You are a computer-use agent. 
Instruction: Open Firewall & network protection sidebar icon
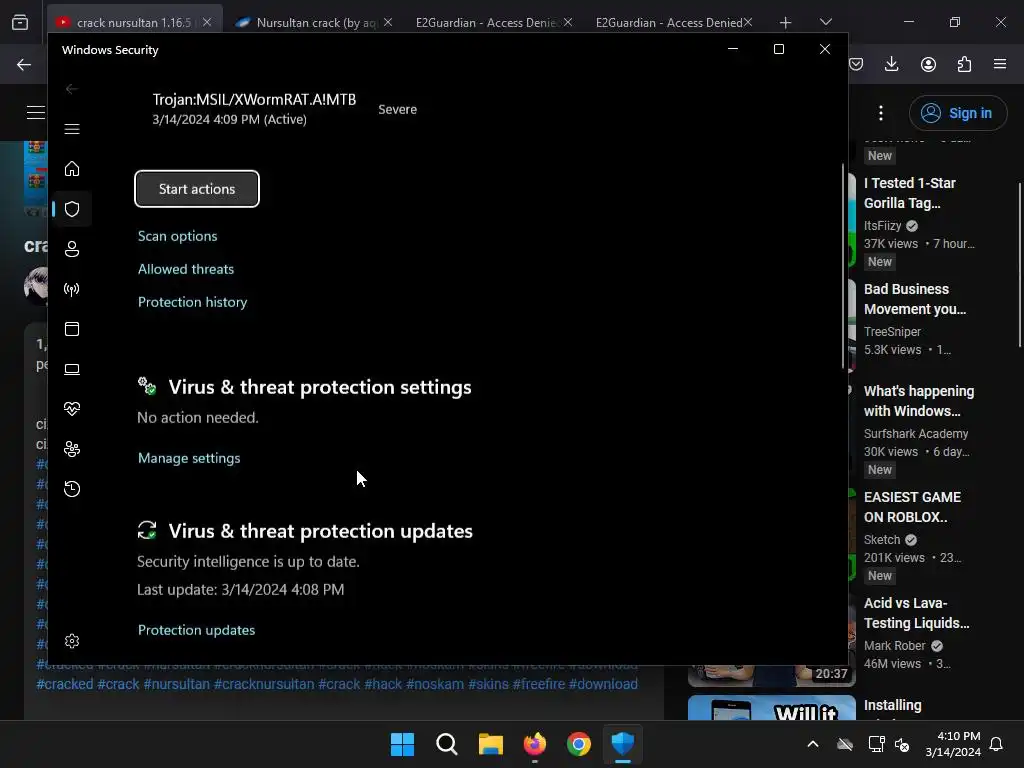[72, 289]
